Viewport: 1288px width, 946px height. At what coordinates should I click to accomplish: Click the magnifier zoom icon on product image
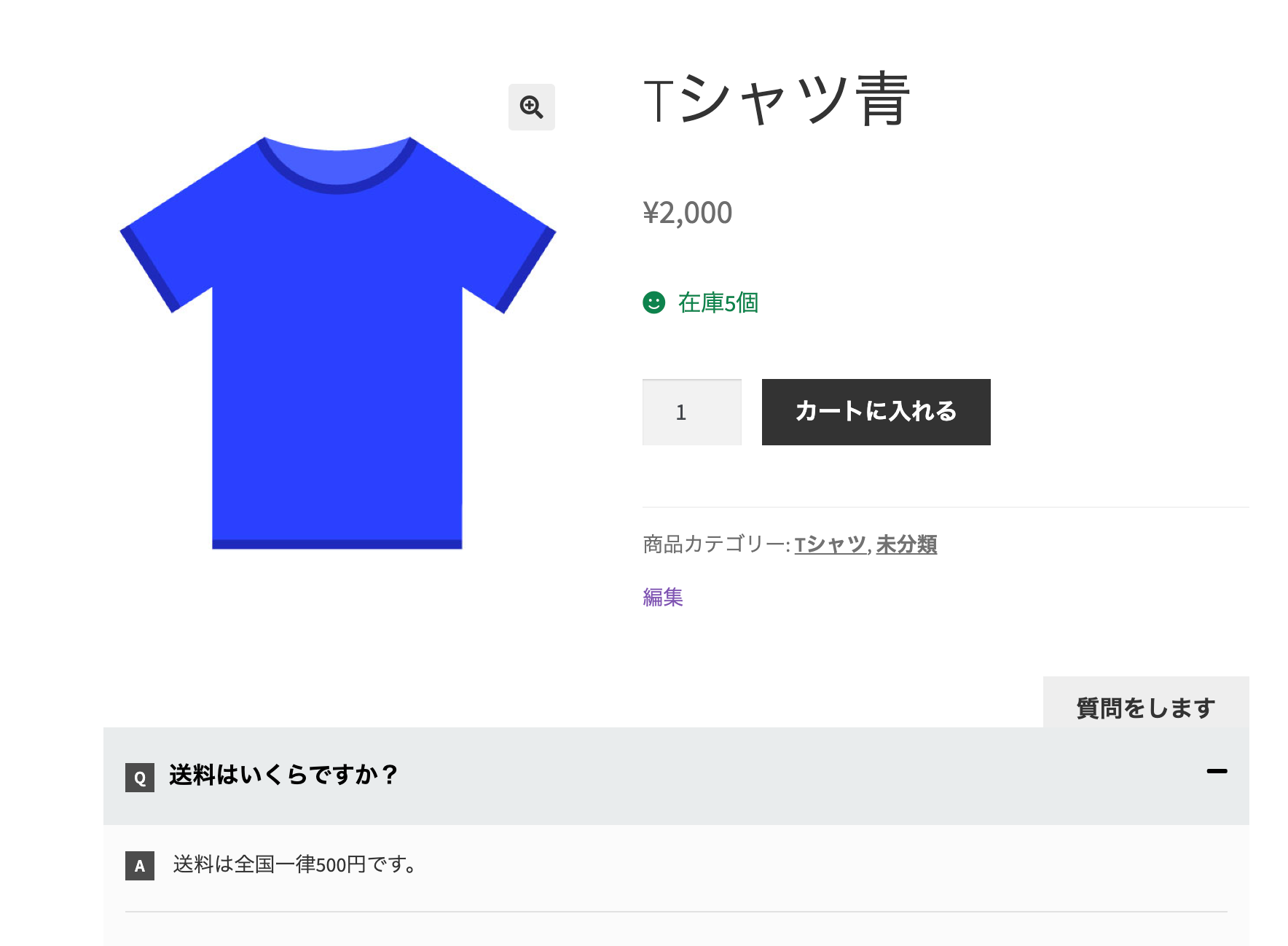tap(531, 107)
